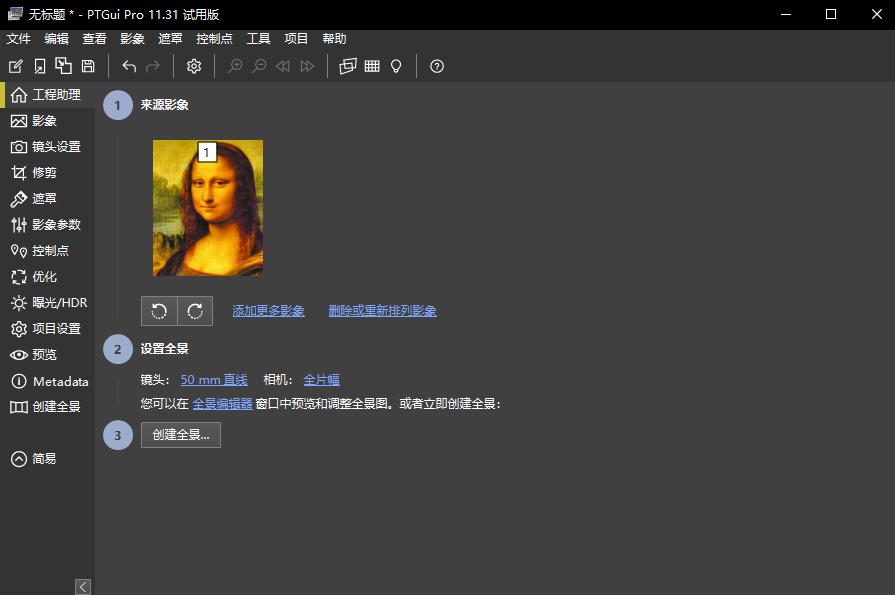Open the 帮助 menu
The width and height of the screenshot is (895, 595).
(x=334, y=39)
